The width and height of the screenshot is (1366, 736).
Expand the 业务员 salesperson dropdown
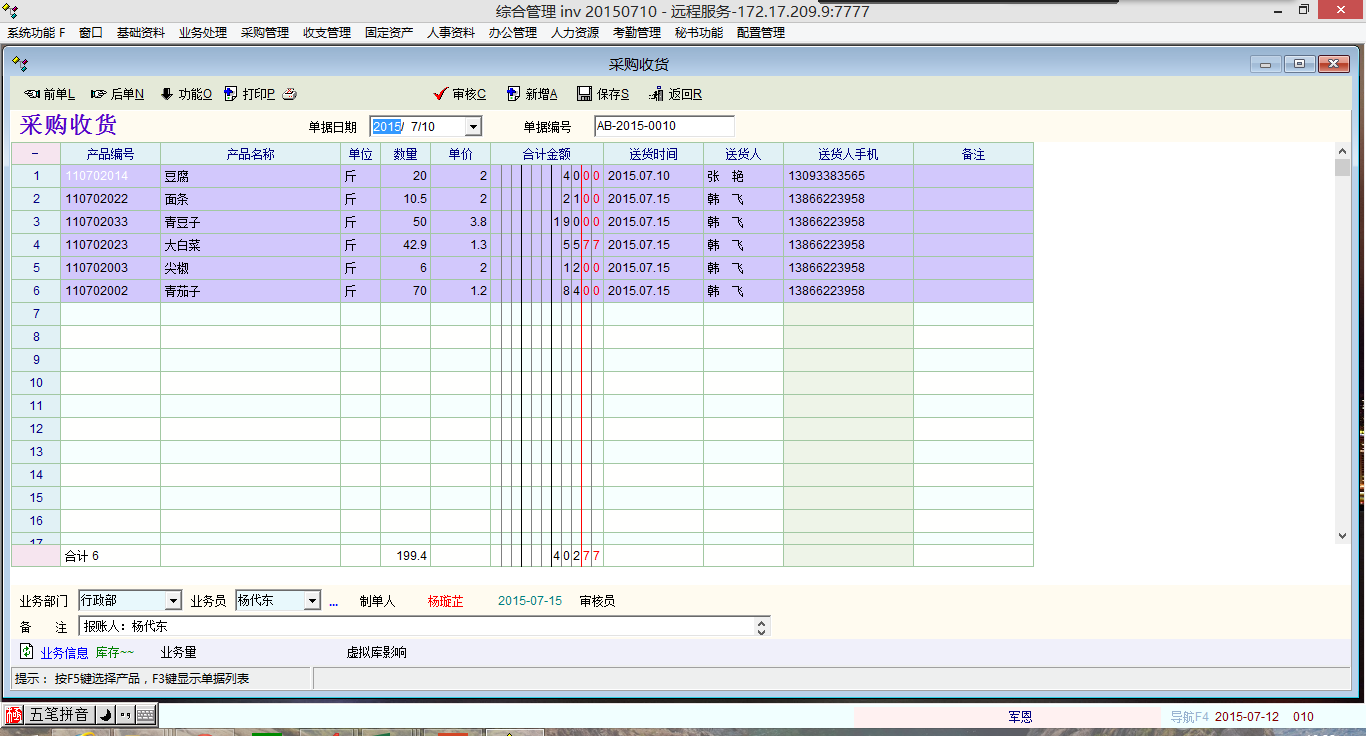click(312, 601)
